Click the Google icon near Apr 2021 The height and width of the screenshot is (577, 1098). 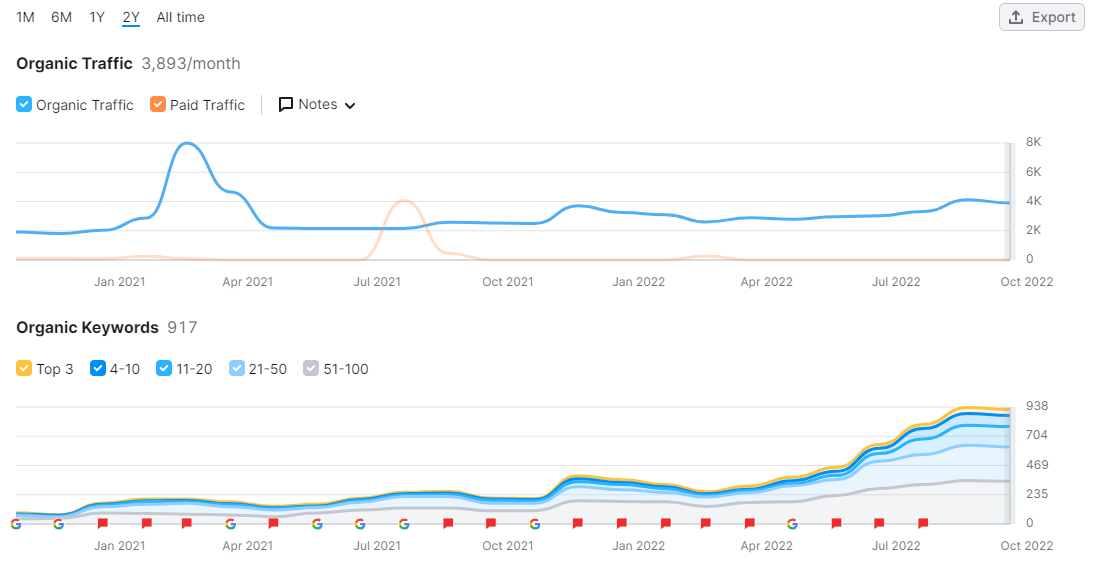230,523
